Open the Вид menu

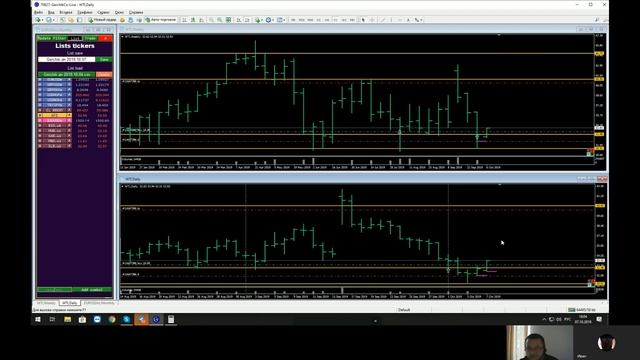51,12
